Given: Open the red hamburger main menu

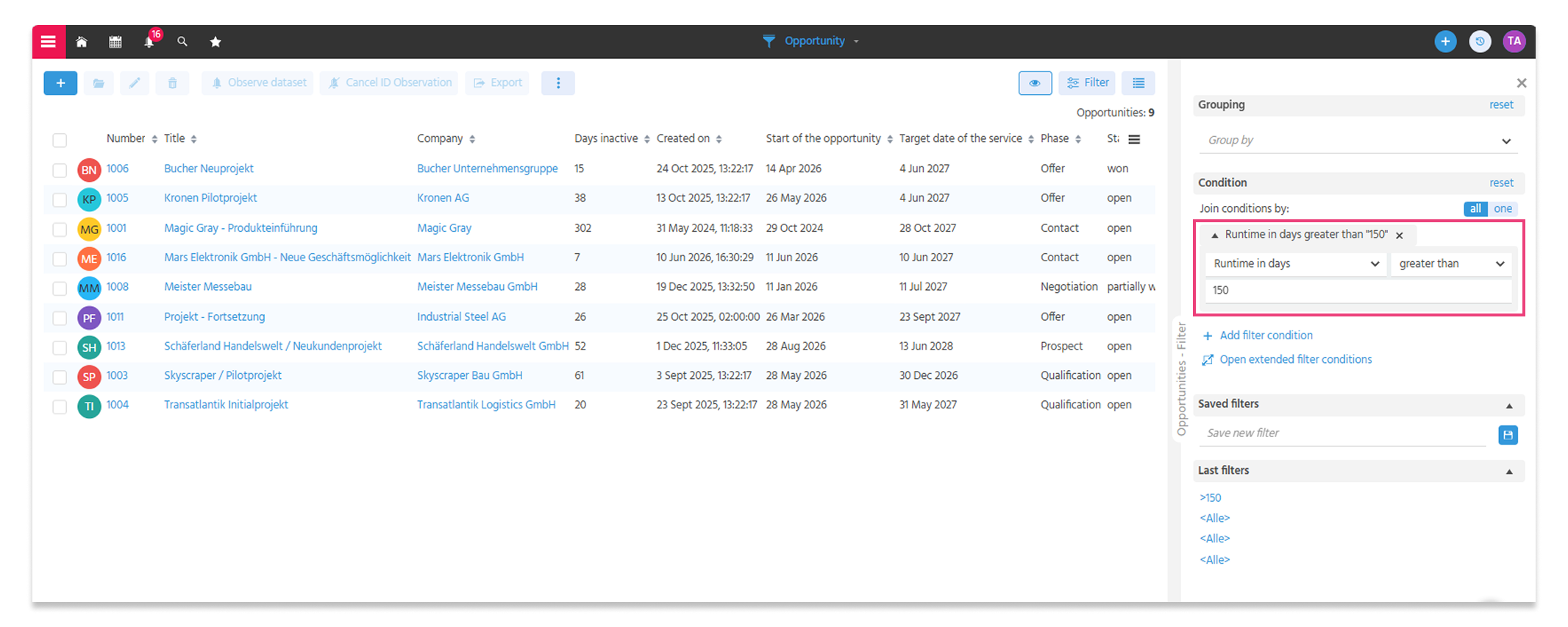Looking at the screenshot, I should [49, 42].
